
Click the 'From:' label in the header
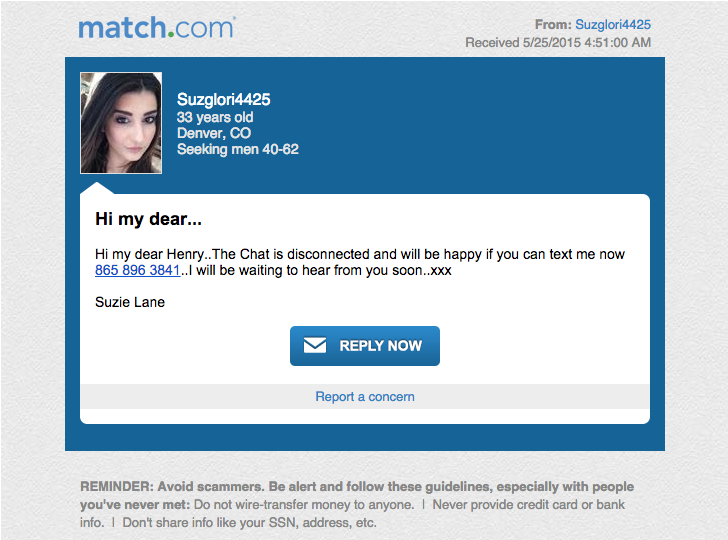click(553, 25)
